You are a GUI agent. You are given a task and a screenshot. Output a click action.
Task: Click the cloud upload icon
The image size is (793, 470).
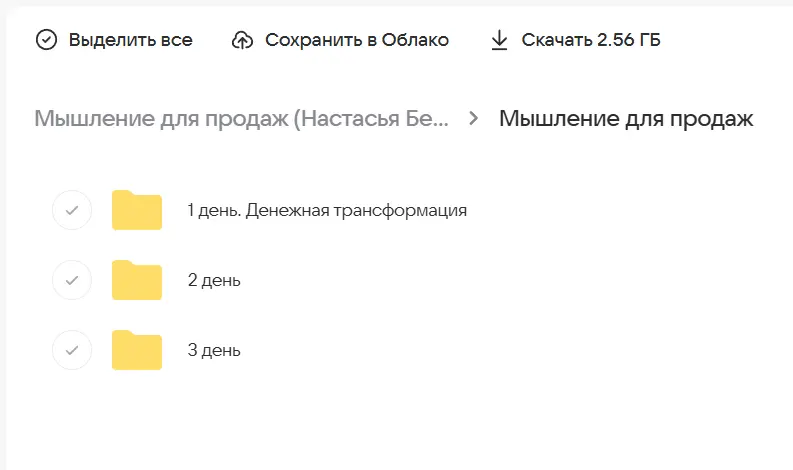coord(242,40)
